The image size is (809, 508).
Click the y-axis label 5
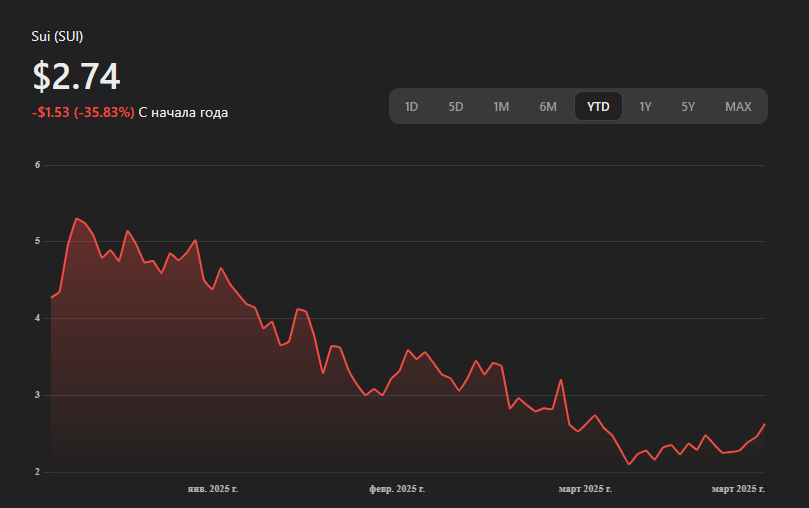tap(38, 241)
